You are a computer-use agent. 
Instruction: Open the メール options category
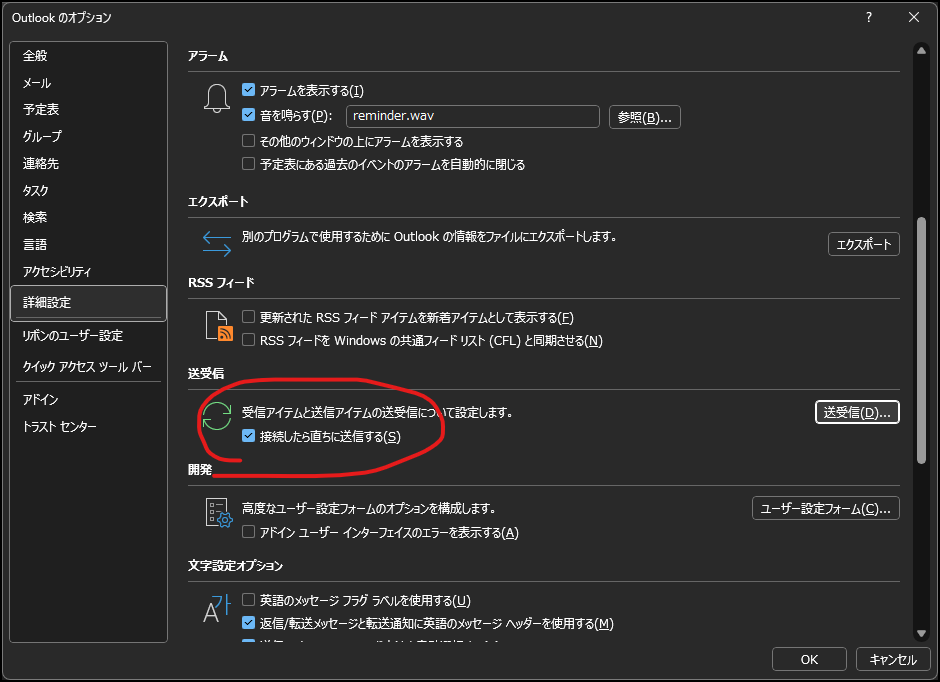[x=88, y=83]
